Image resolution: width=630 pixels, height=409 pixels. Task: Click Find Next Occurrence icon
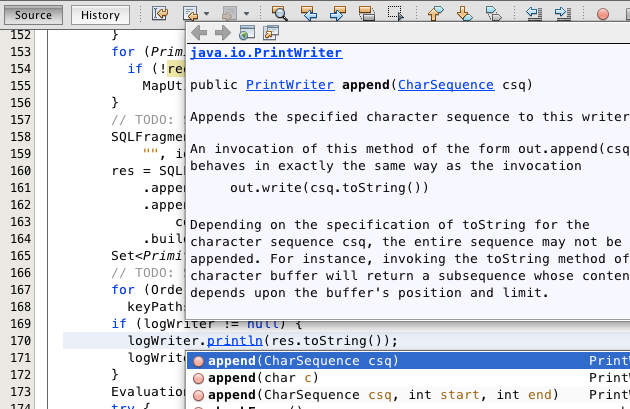coord(338,14)
